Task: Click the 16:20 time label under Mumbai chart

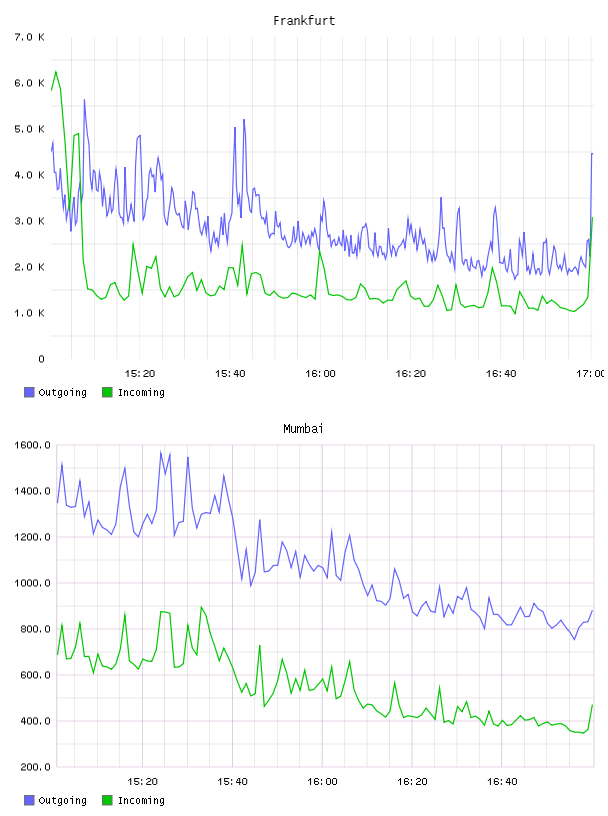Action: pos(412,782)
